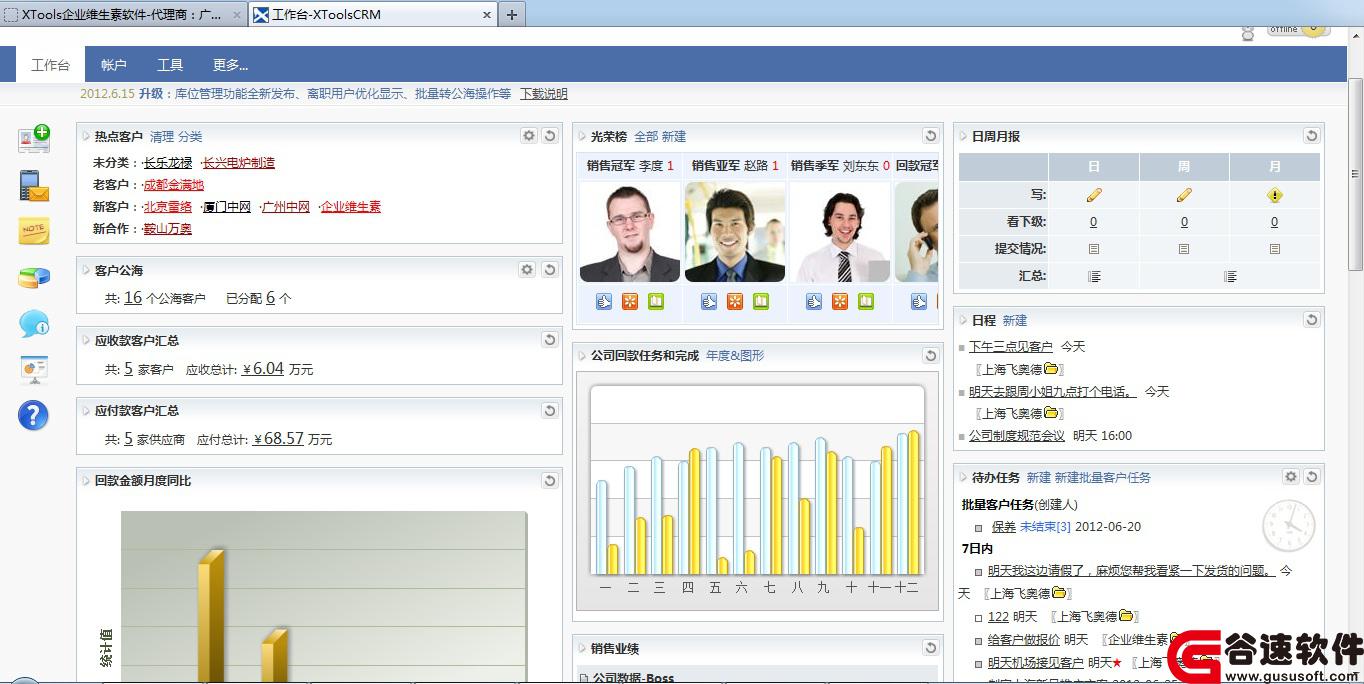The width and height of the screenshot is (1364, 684).
Task: Click the pie chart sidebar icon
Action: (34, 277)
